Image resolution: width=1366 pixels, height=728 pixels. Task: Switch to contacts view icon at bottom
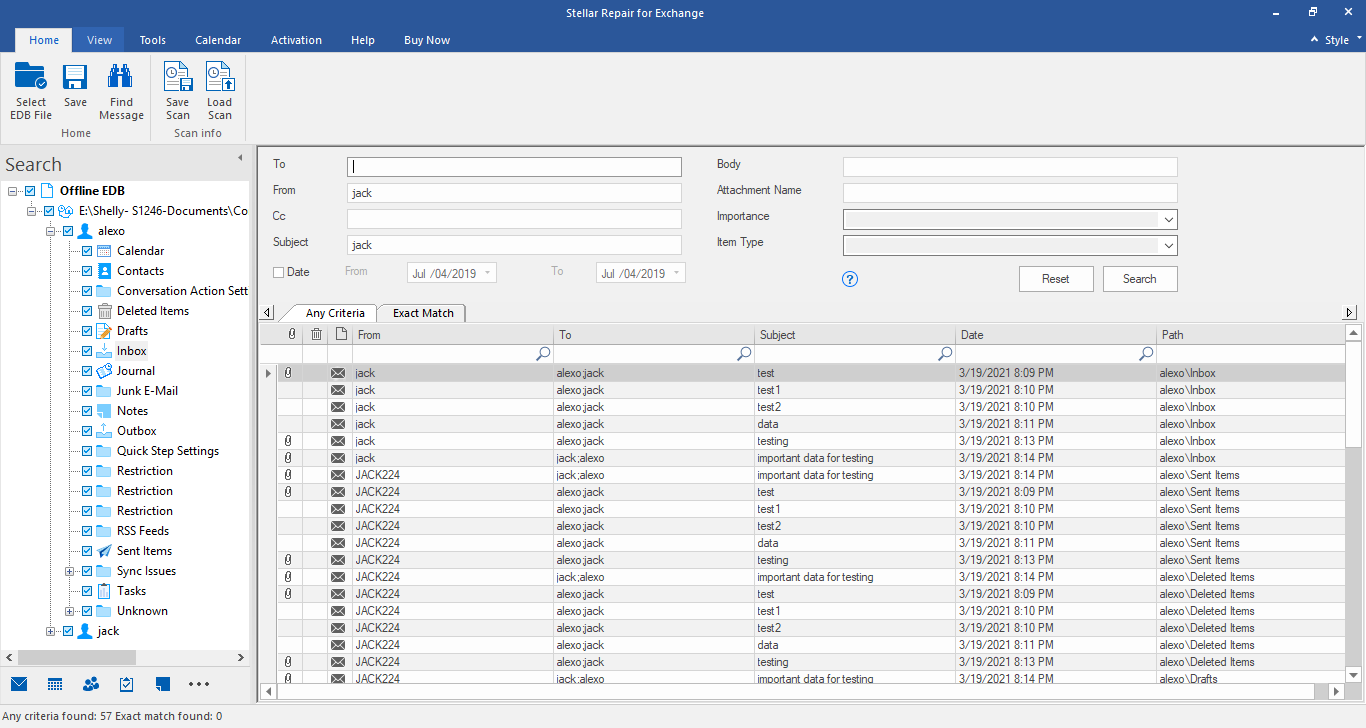click(91, 684)
